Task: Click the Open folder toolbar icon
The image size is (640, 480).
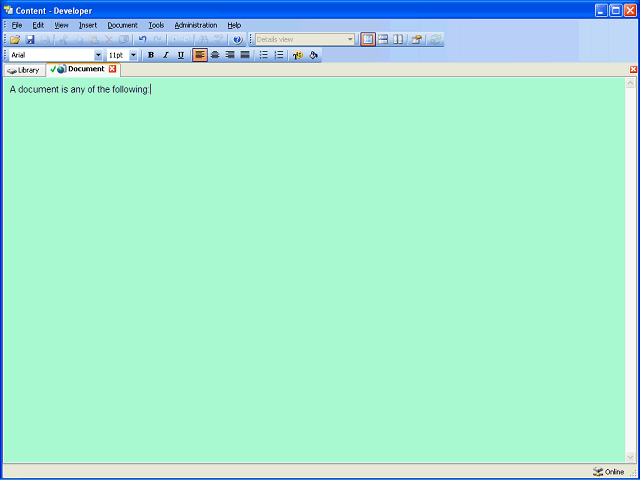Action: (x=15, y=40)
